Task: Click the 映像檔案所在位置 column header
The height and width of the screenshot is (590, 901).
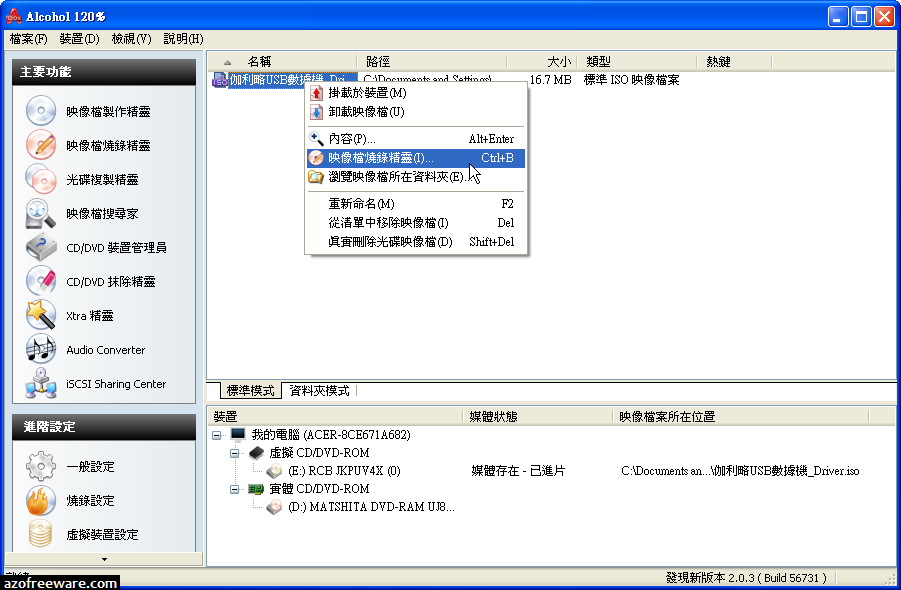Action: [x=741, y=417]
